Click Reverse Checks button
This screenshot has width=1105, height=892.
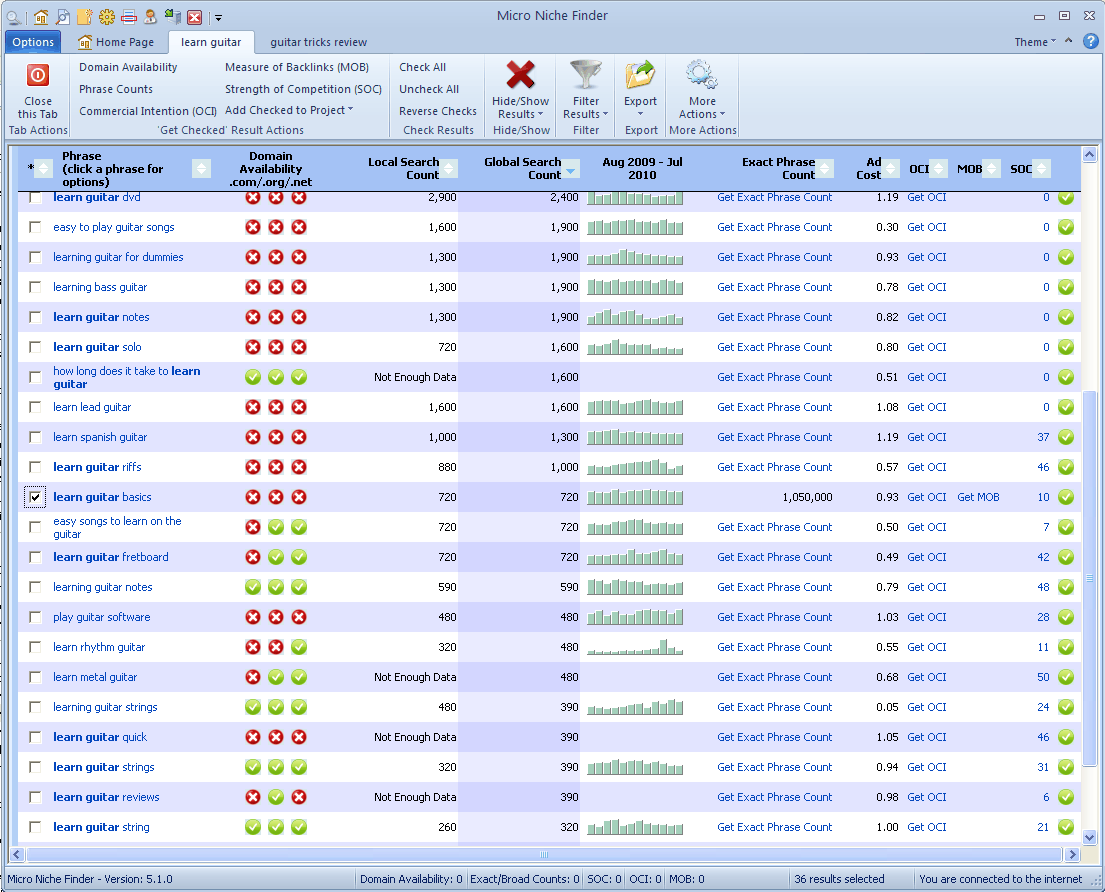click(x=438, y=111)
